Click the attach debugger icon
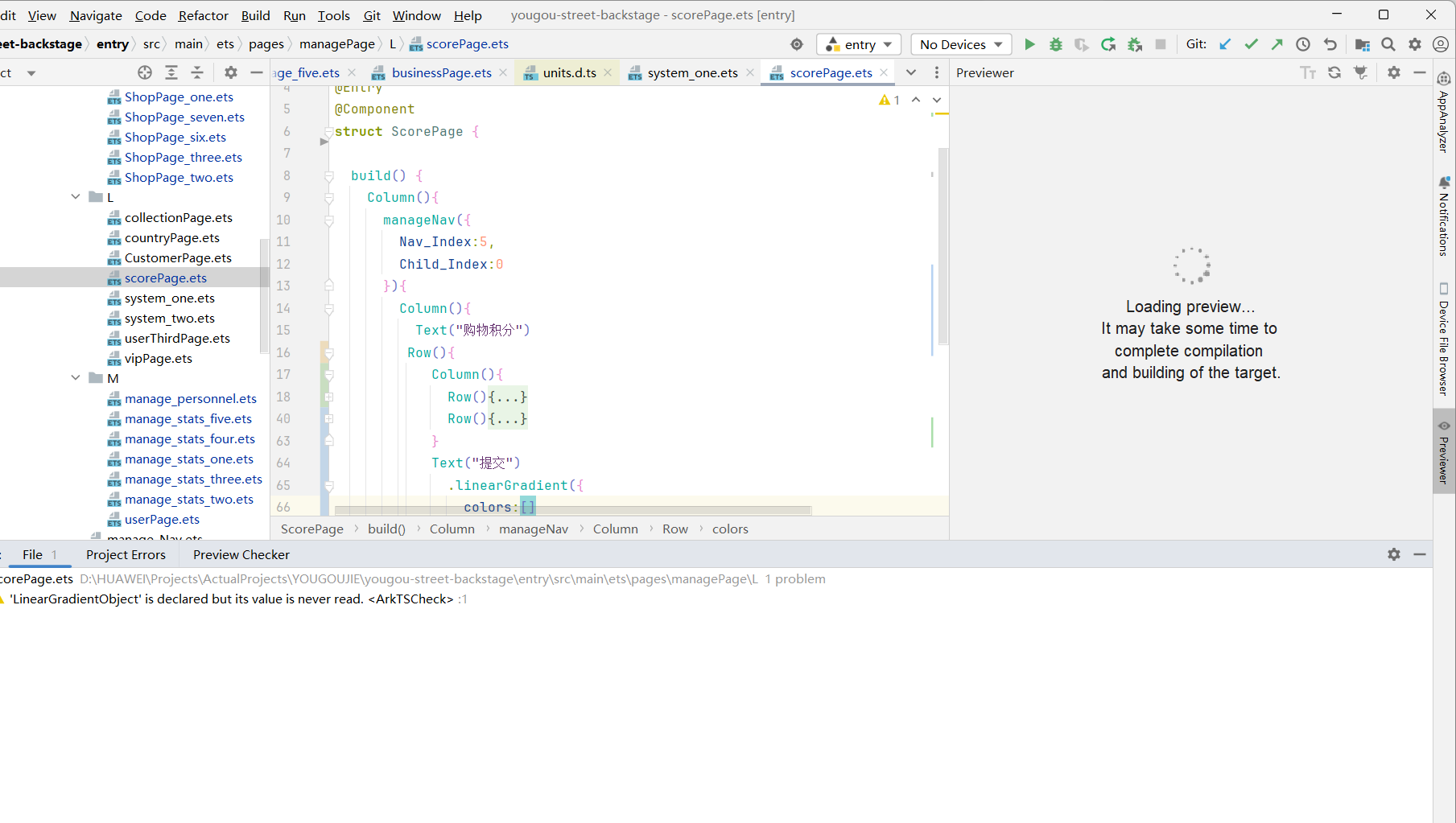 pyautogui.click(x=1135, y=44)
